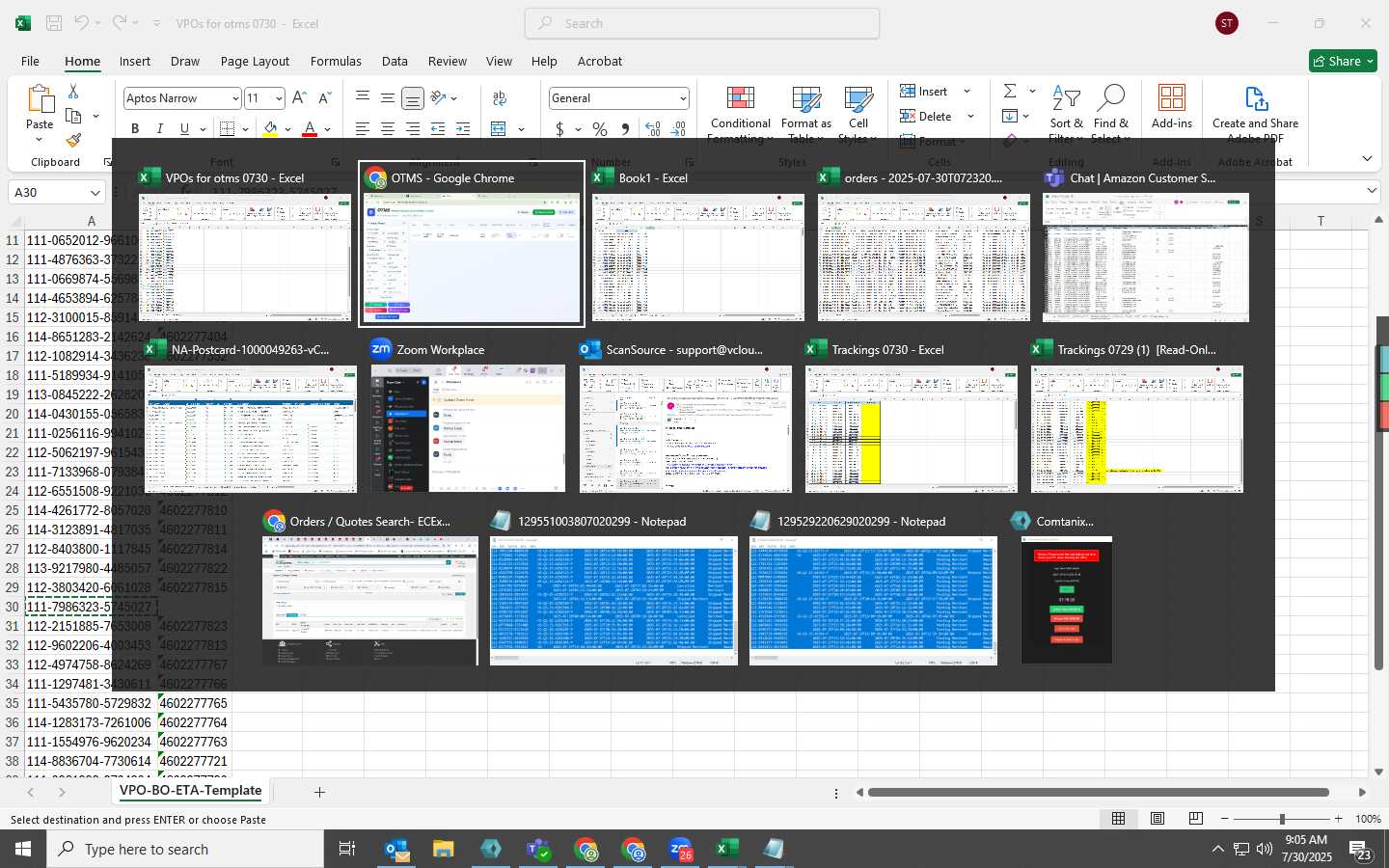This screenshot has width=1389, height=868.
Task: Switch to the Formulas ribbon tab
Action: (x=336, y=61)
